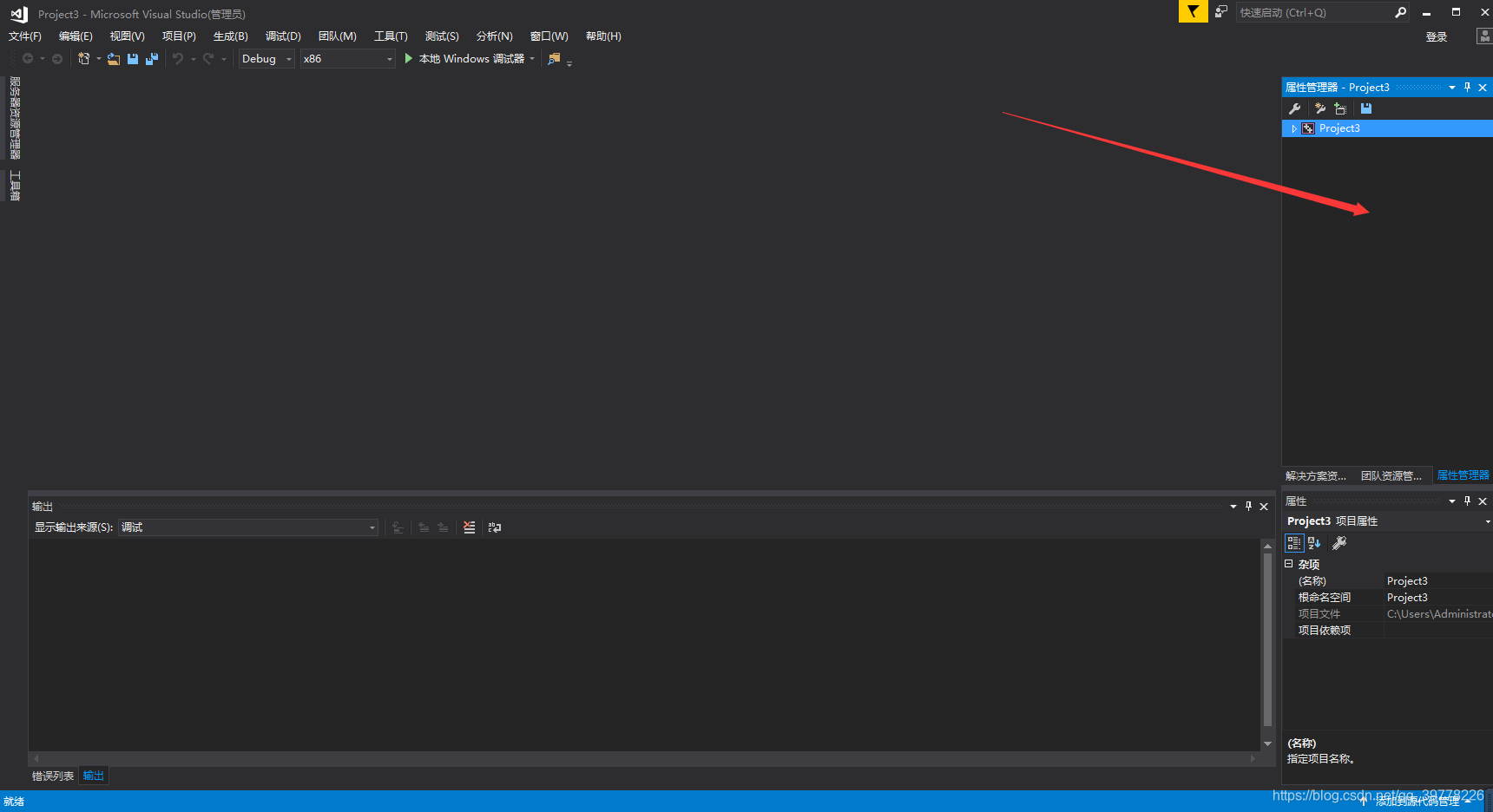Open the 帮助(H) menu

click(603, 36)
